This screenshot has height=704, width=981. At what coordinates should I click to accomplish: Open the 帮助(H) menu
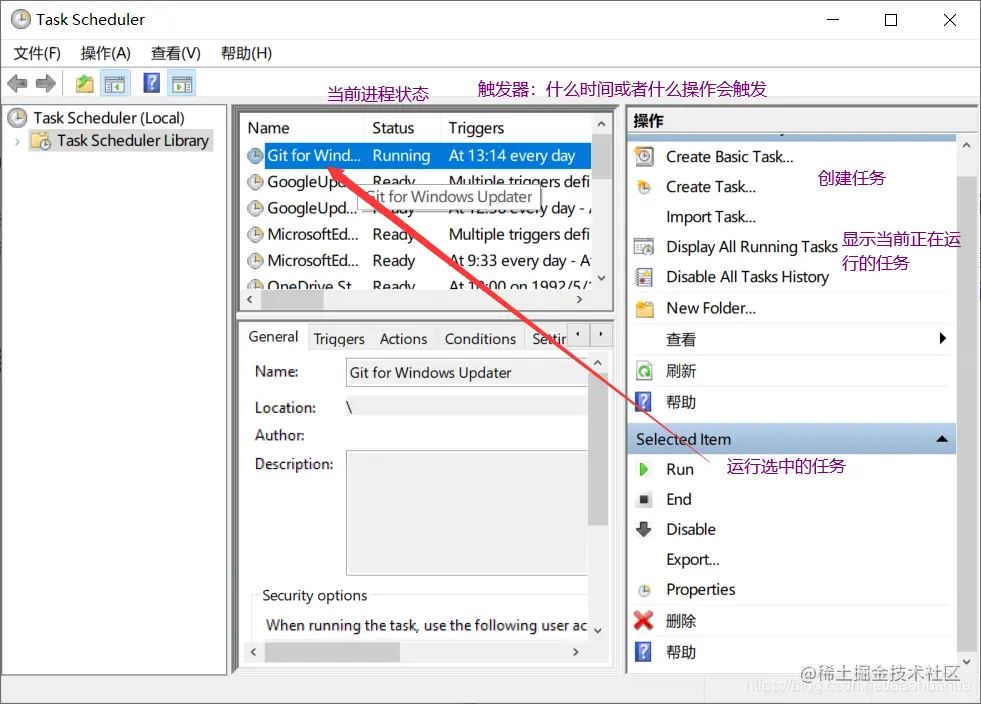tap(247, 53)
